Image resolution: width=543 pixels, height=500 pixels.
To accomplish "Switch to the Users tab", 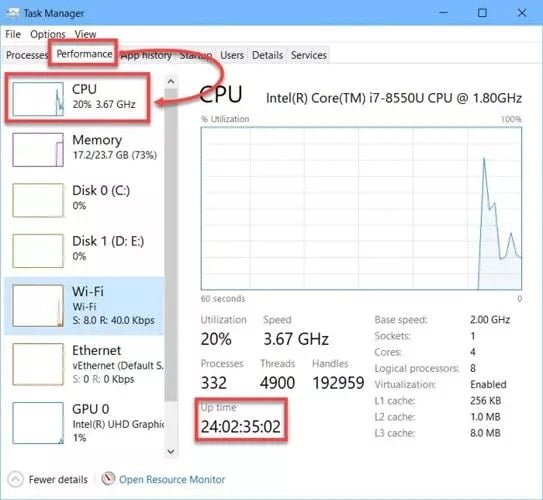I will pyautogui.click(x=232, y=55).
